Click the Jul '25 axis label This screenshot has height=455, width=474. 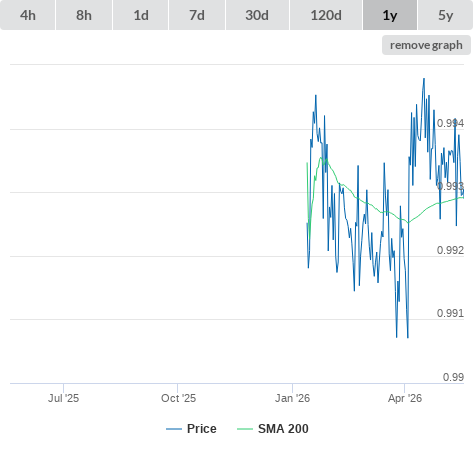click(63, 398)
